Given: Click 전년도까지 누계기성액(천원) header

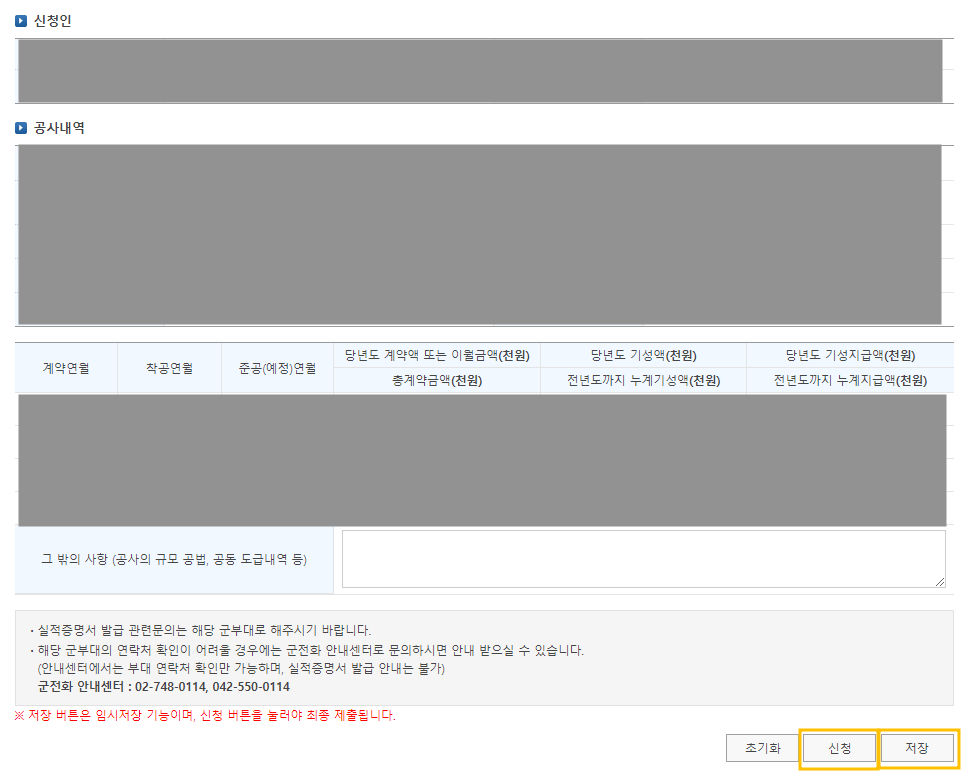Looking at the screenshot, I should coord(643,381).
